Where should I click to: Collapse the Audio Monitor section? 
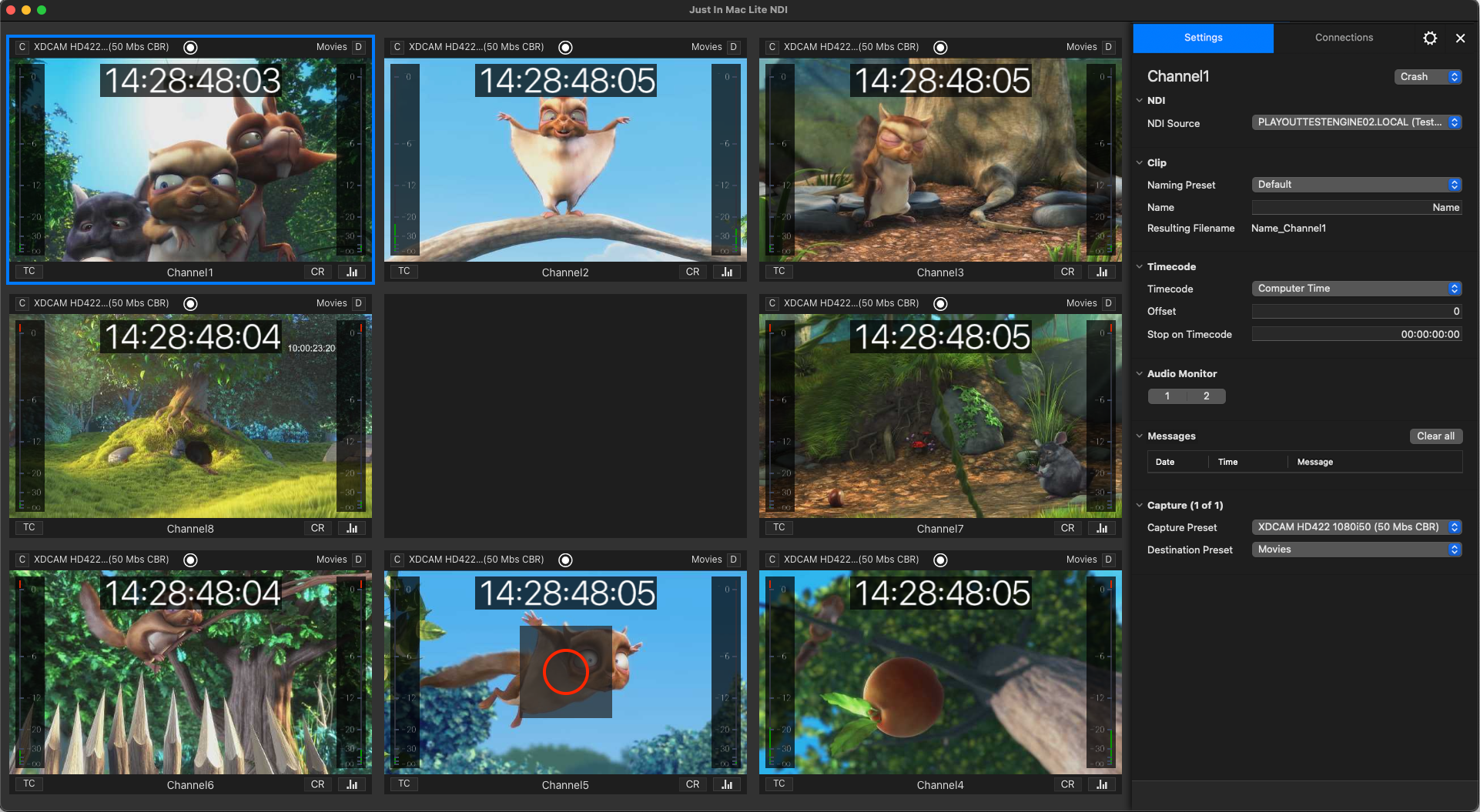tap(1140, 374)
